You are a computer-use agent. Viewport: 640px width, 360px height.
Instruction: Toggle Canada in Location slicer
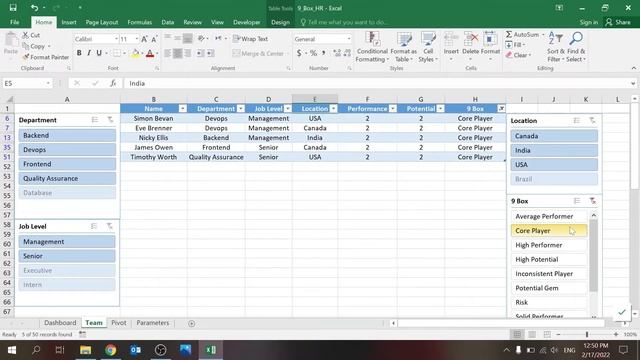click(x=554, y=136)
